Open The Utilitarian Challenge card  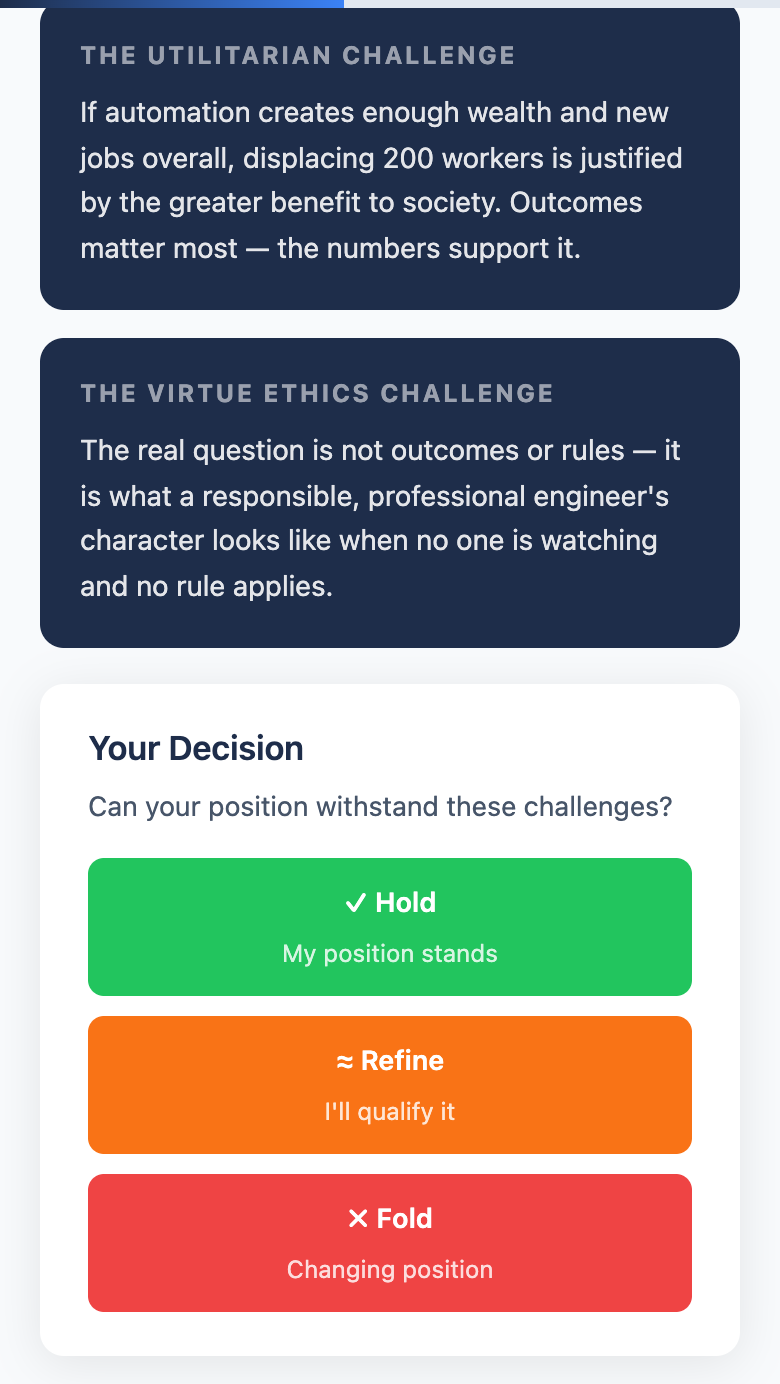click(389, 158)
